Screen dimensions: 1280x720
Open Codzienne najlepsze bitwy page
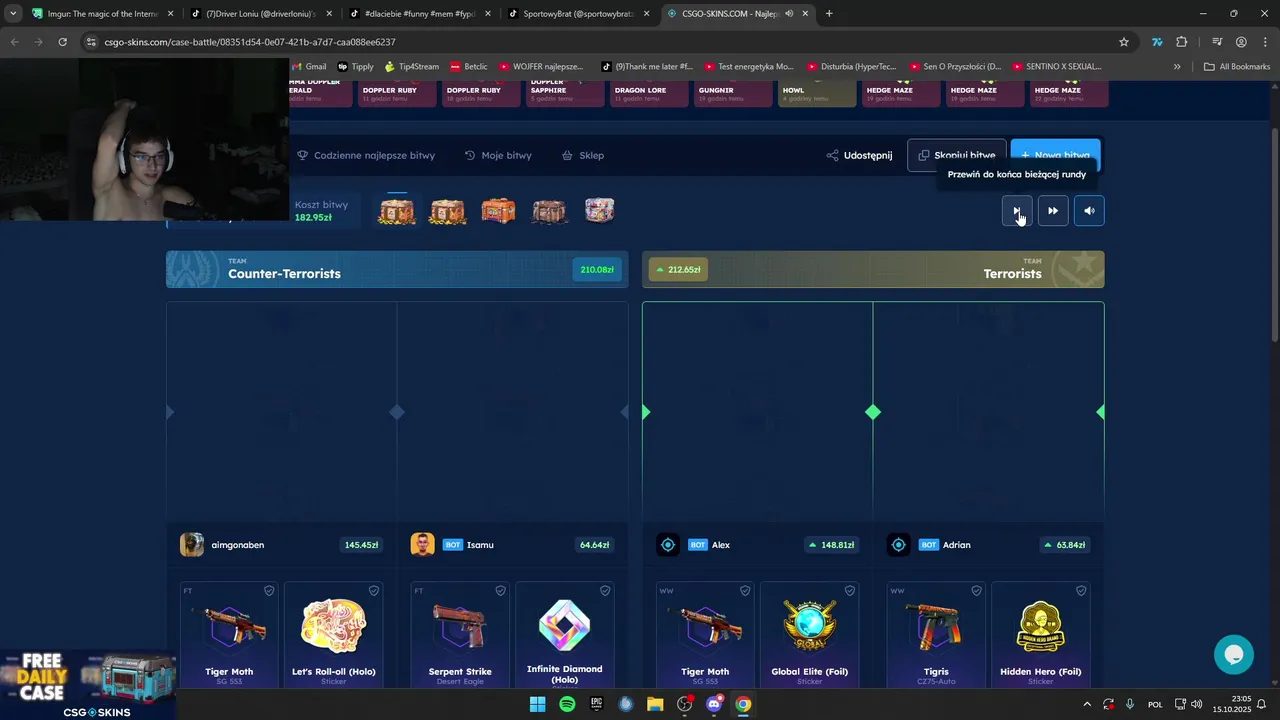tap(366, 155)
